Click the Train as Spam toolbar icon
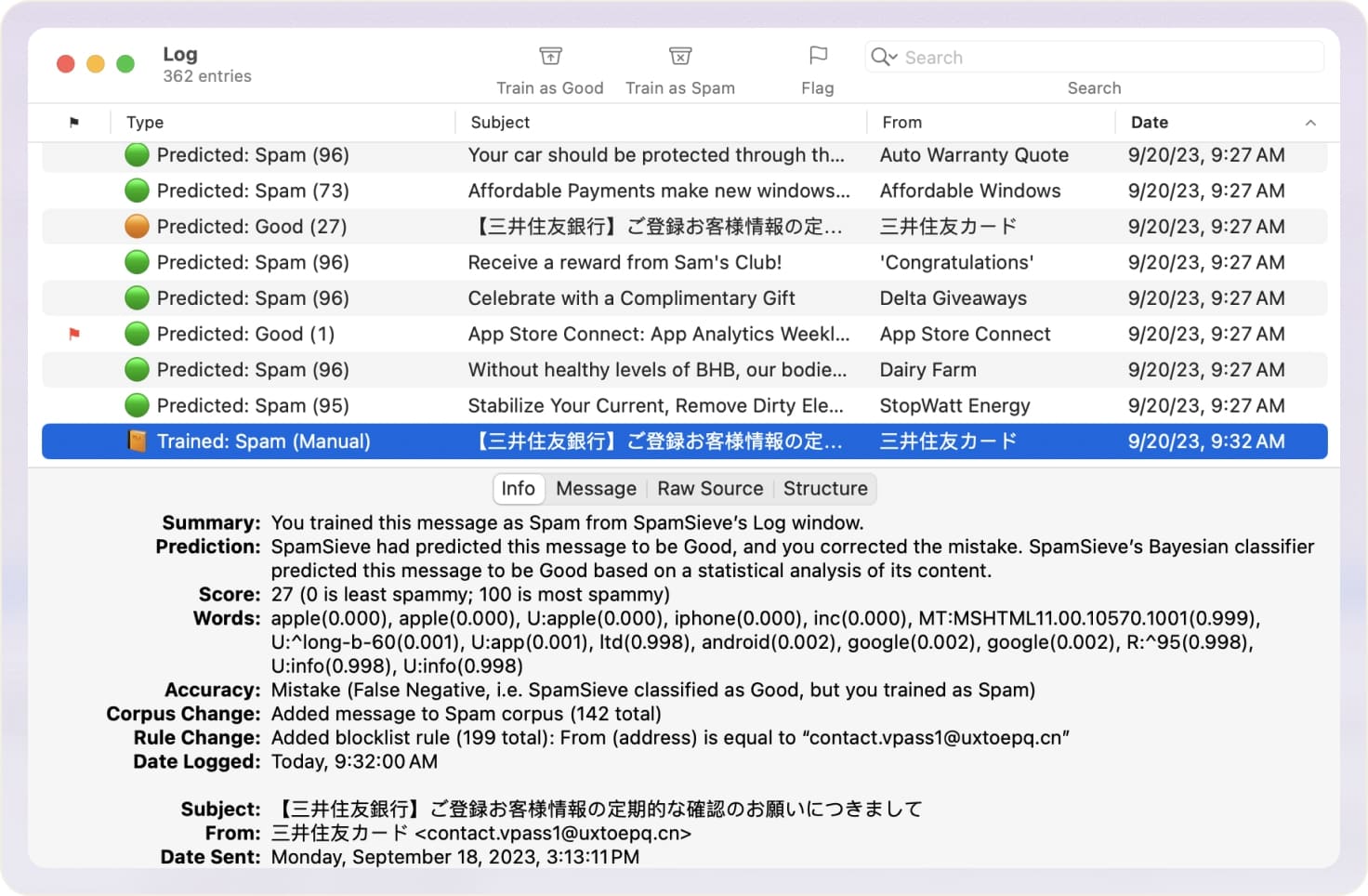Screen dimensions: 1368x896 click(x=679, y=58)
